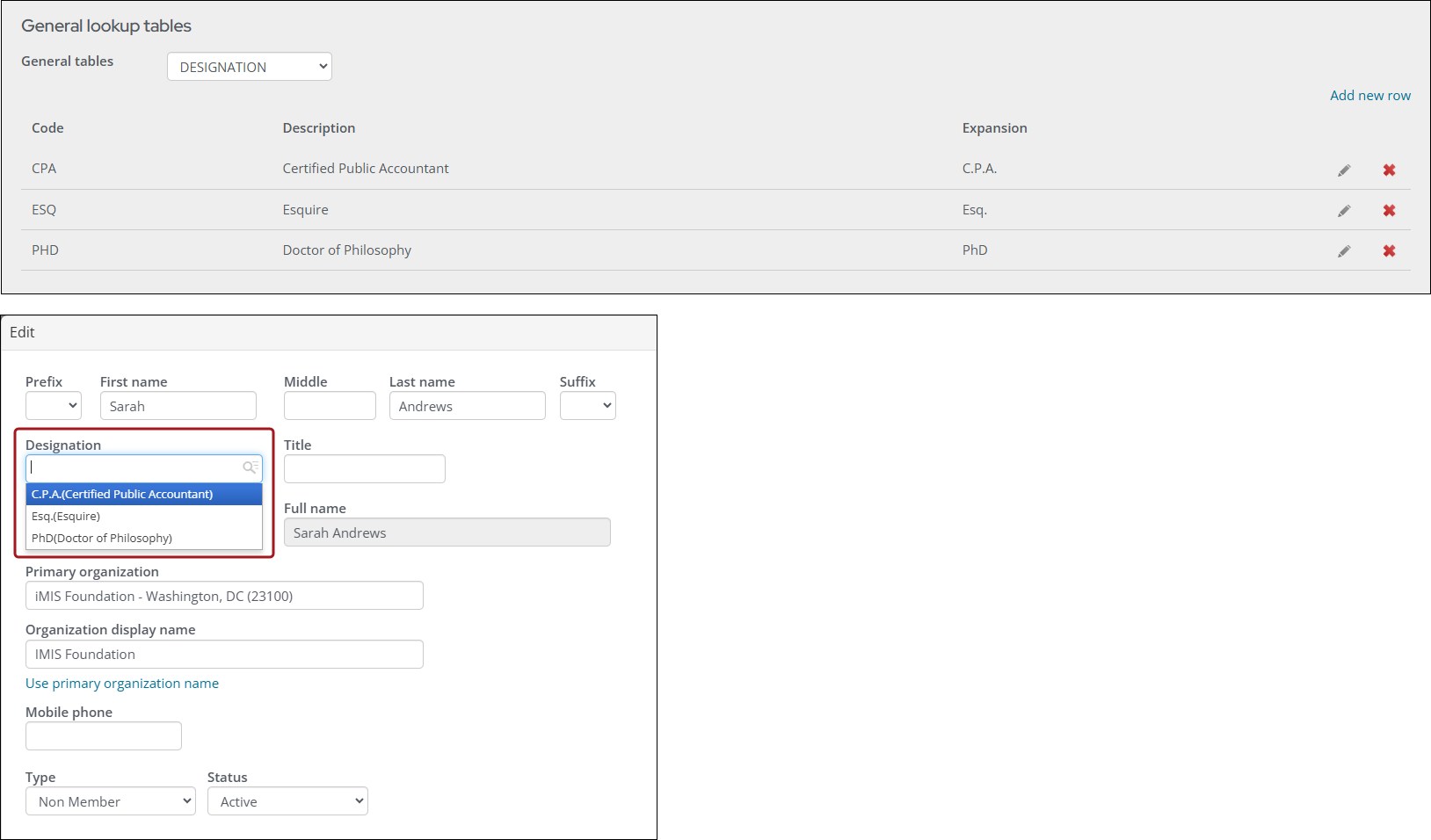This screenshot has height=840, width=1431.
Task: Click the Description column header
Action: pos(319,128)
